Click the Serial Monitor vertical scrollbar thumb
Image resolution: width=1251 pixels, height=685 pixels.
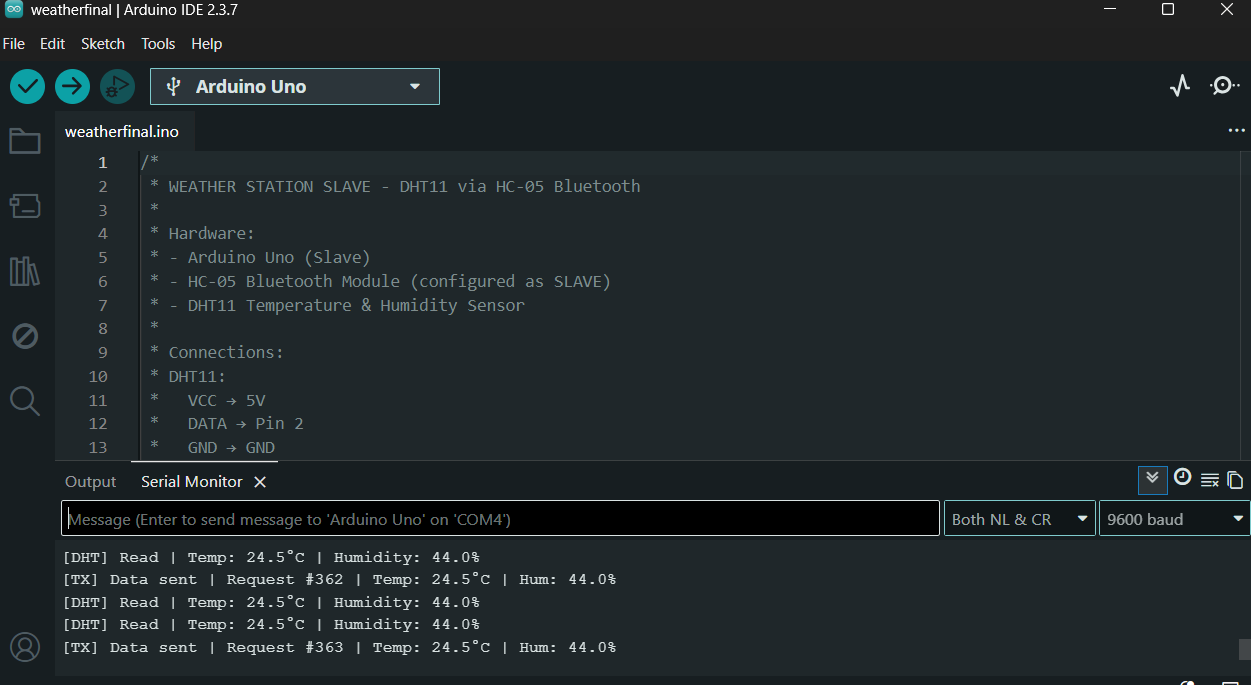point(1244,649)
